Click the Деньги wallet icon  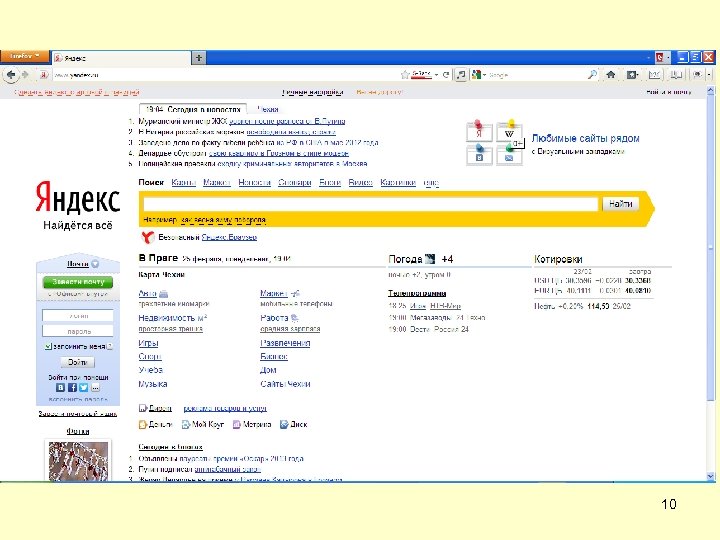pos(143,425)
